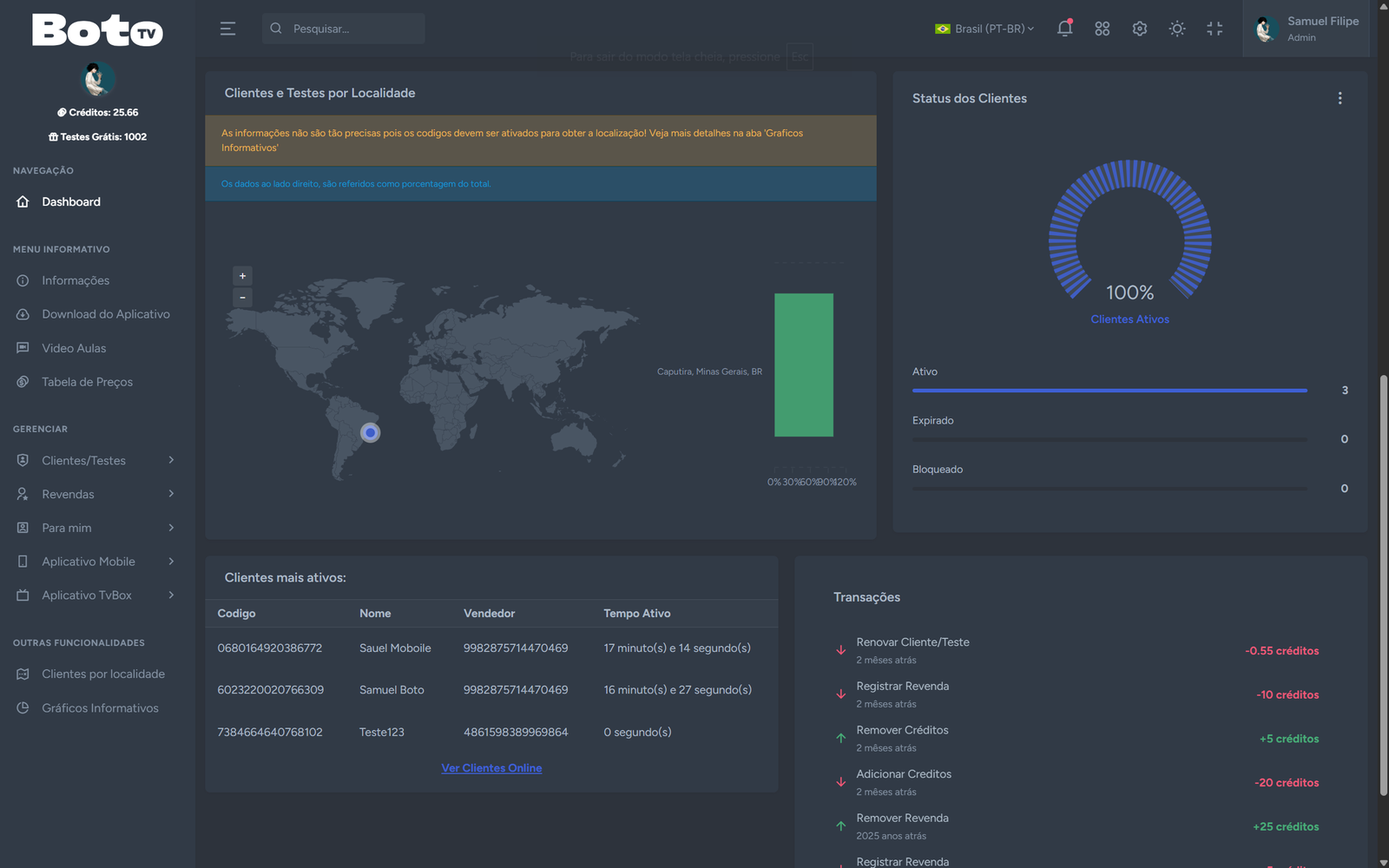Exit fullscreen using the collapse icon
Image resolution: width=1389 pixels, height=868 pixels.
1215,29
